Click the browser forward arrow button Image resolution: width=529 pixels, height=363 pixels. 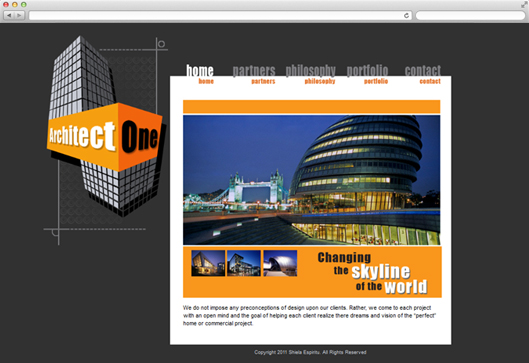pyautogui.click(x=19, y=15)
